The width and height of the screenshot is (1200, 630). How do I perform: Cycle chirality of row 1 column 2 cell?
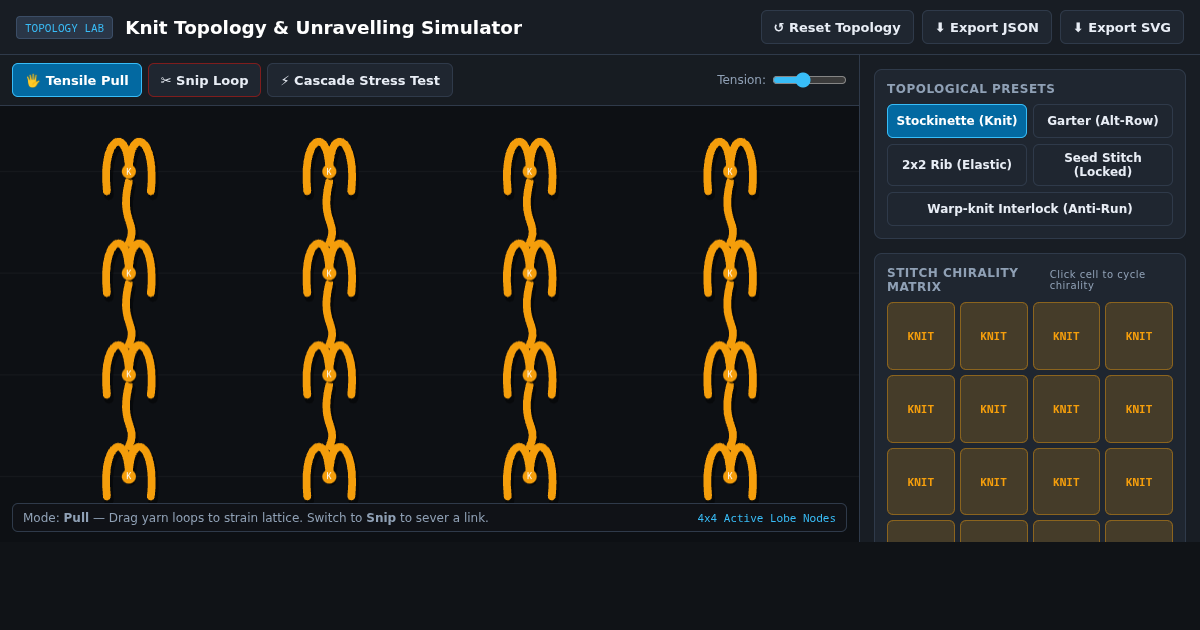click(x=993, y=336)
